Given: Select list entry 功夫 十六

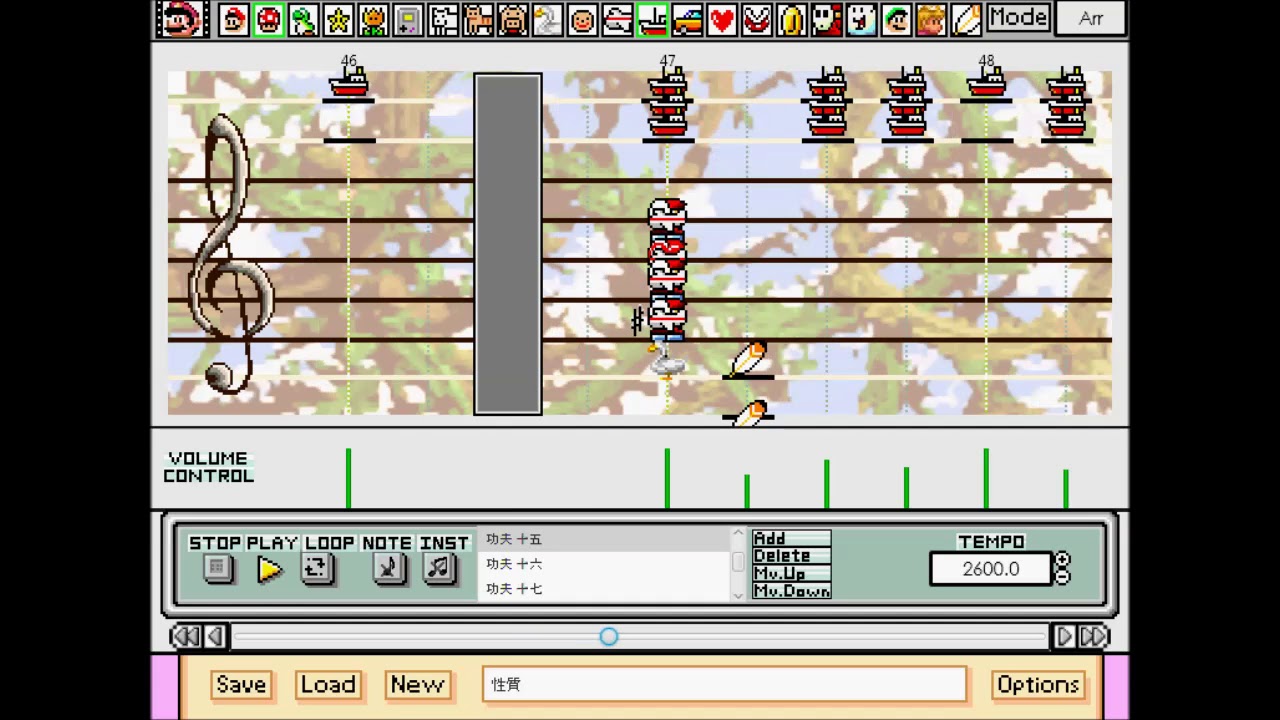Looking at the screenshot, I should 606,564.
